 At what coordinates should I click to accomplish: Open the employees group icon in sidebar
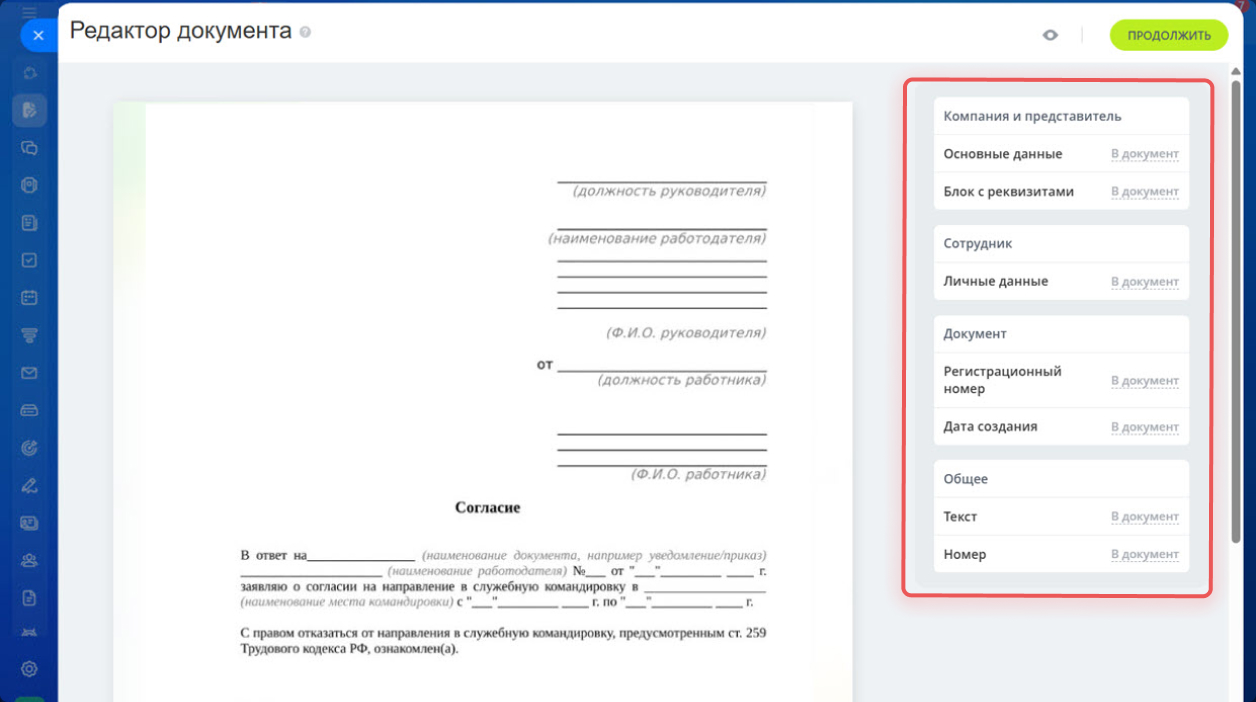[29, 560]
